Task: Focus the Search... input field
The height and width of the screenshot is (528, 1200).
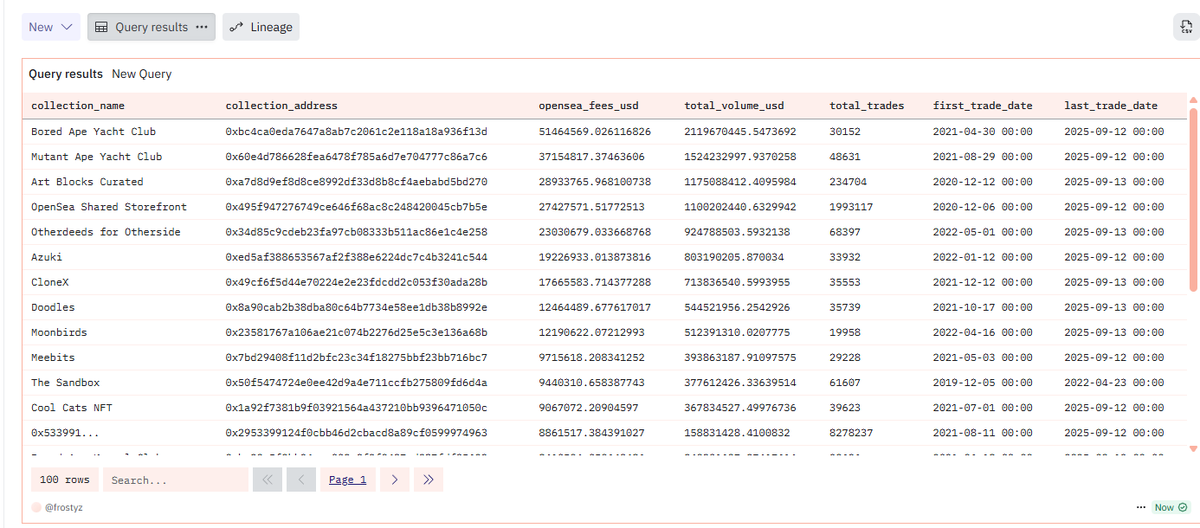Action: [175, 480]
